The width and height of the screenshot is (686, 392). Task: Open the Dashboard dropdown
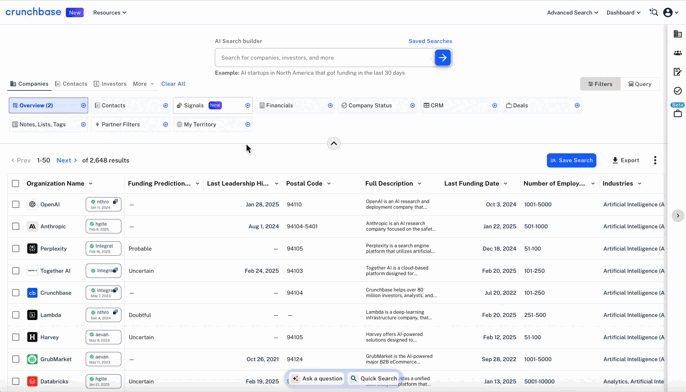(623, 13)
